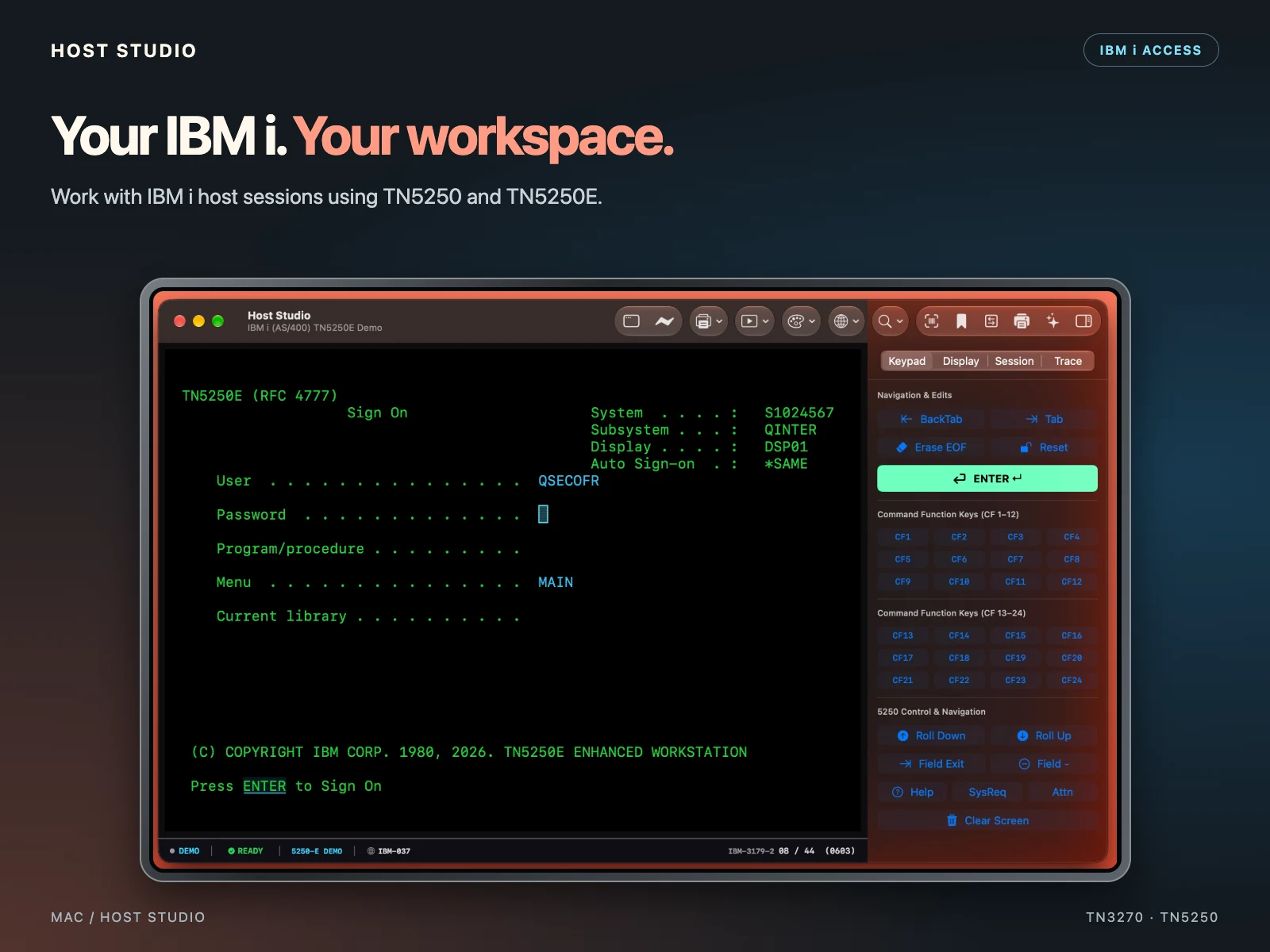1270x952 pixels.
Task: Click the User field showing QSECOFR
Action: [568, 481]
